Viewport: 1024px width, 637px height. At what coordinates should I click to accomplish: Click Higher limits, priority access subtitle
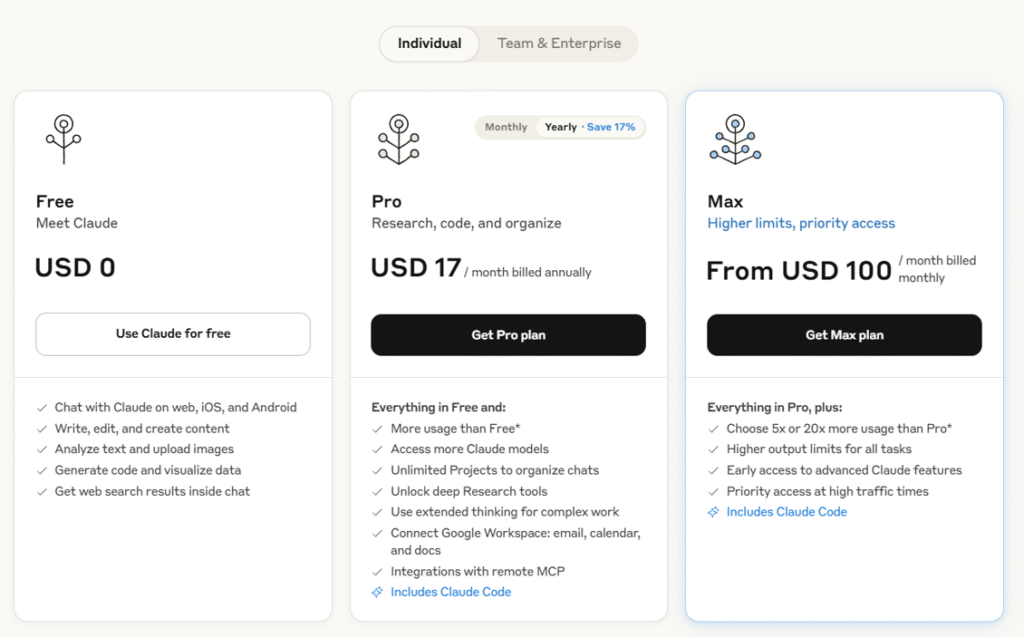coord(801,223)
